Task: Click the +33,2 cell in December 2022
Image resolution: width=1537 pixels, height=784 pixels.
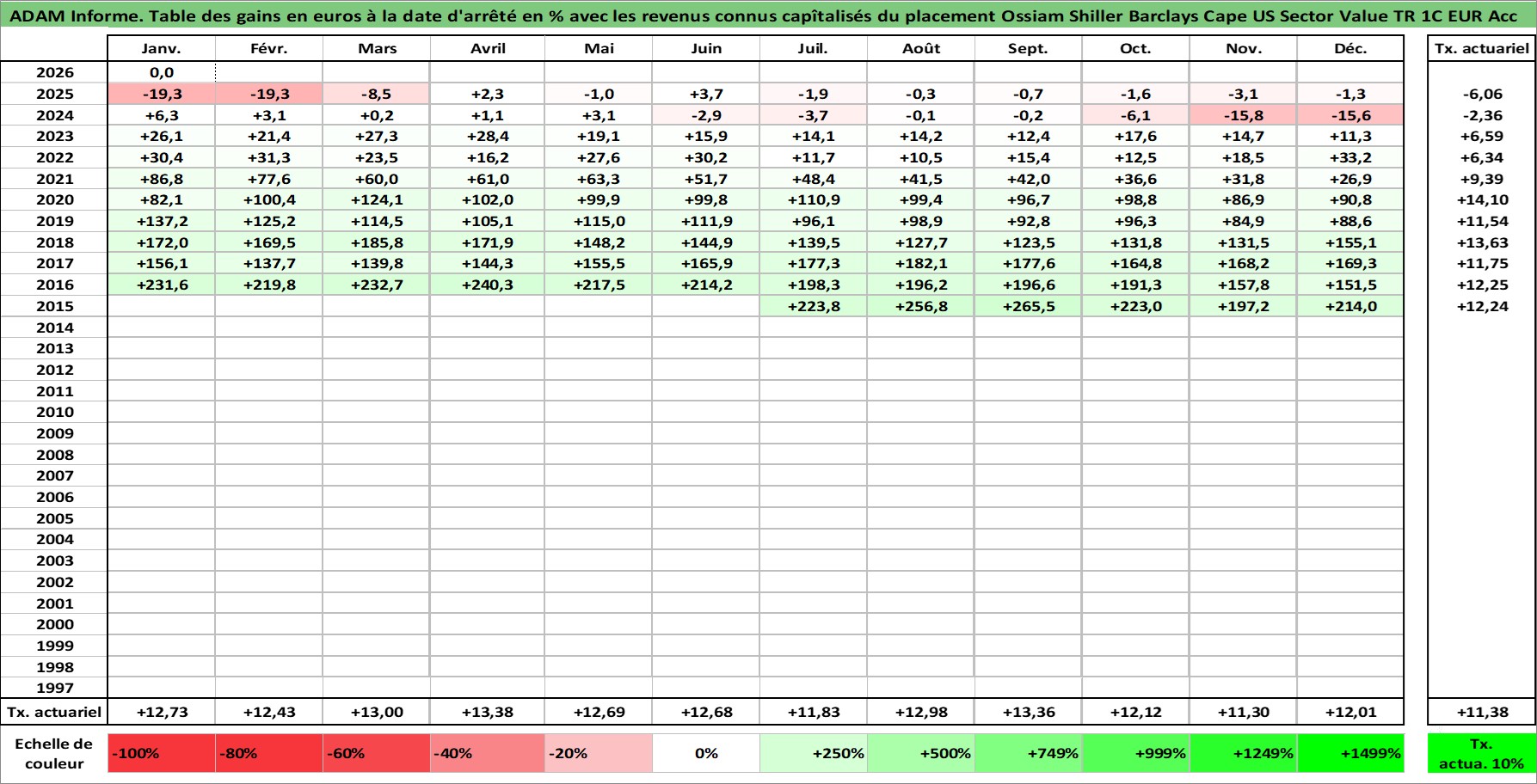Action: click(x=1350, y=157)
